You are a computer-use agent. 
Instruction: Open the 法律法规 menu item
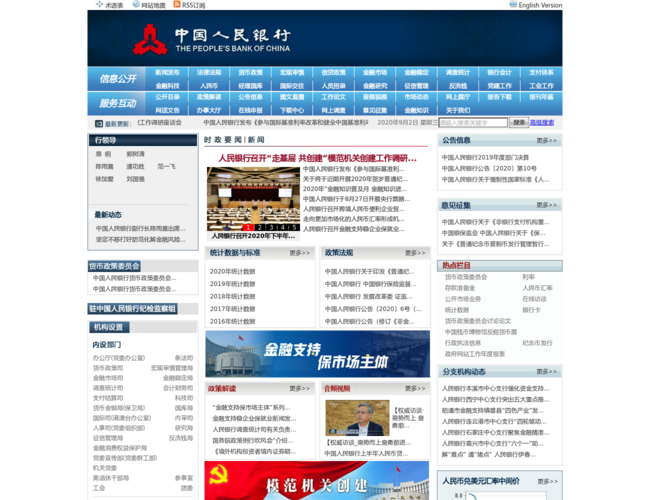click(209, 73)
